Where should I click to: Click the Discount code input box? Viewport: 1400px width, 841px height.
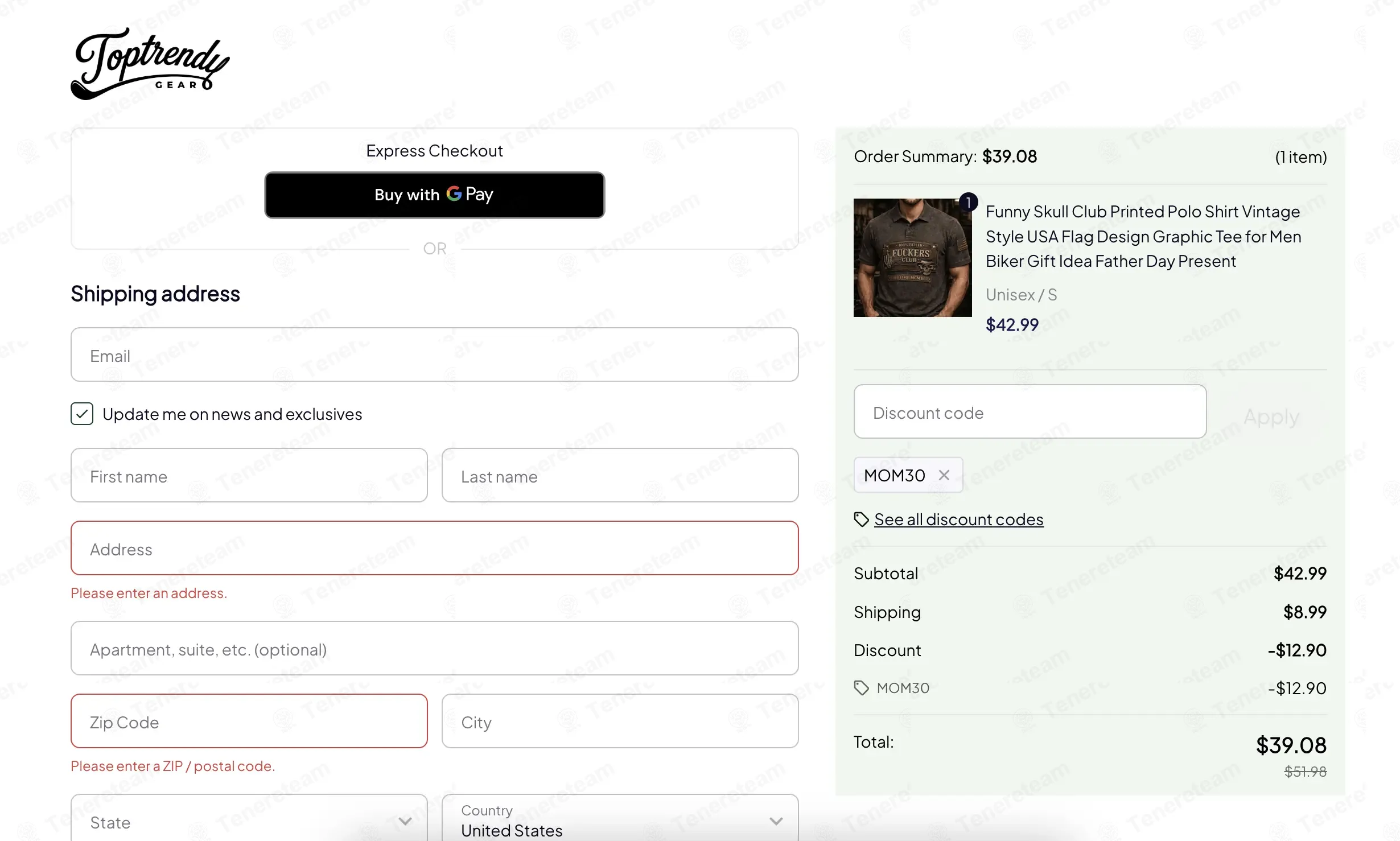point(1030,411)
